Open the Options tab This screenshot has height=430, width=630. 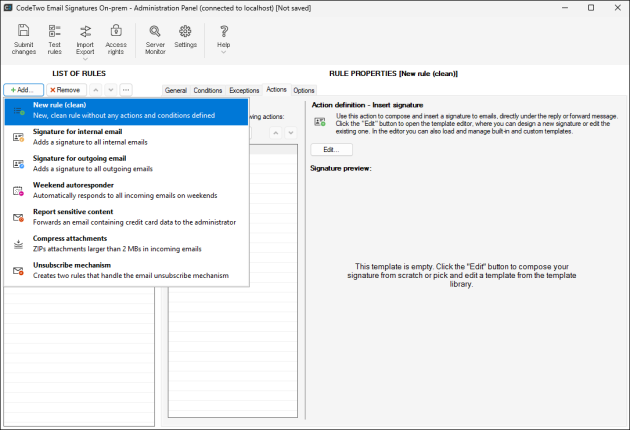303,90
